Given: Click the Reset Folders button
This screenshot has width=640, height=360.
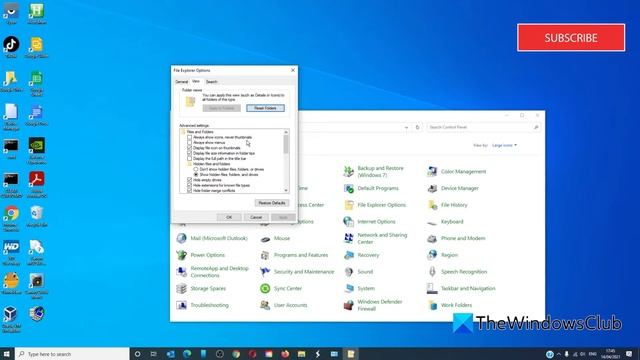Looking at the screenshot, I should (x=265, y=108).
